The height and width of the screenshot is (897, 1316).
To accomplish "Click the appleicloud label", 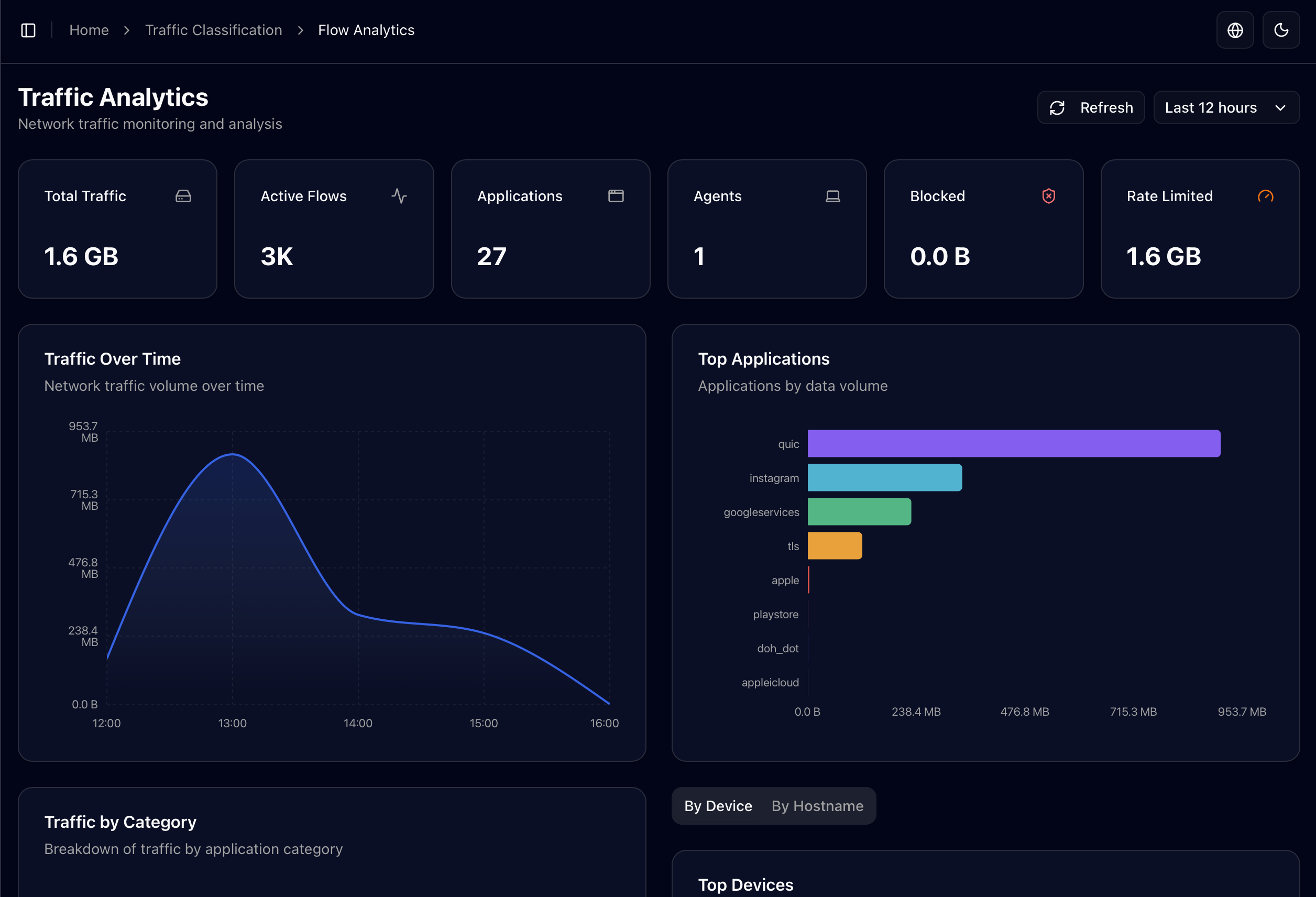I will point(770,682).
